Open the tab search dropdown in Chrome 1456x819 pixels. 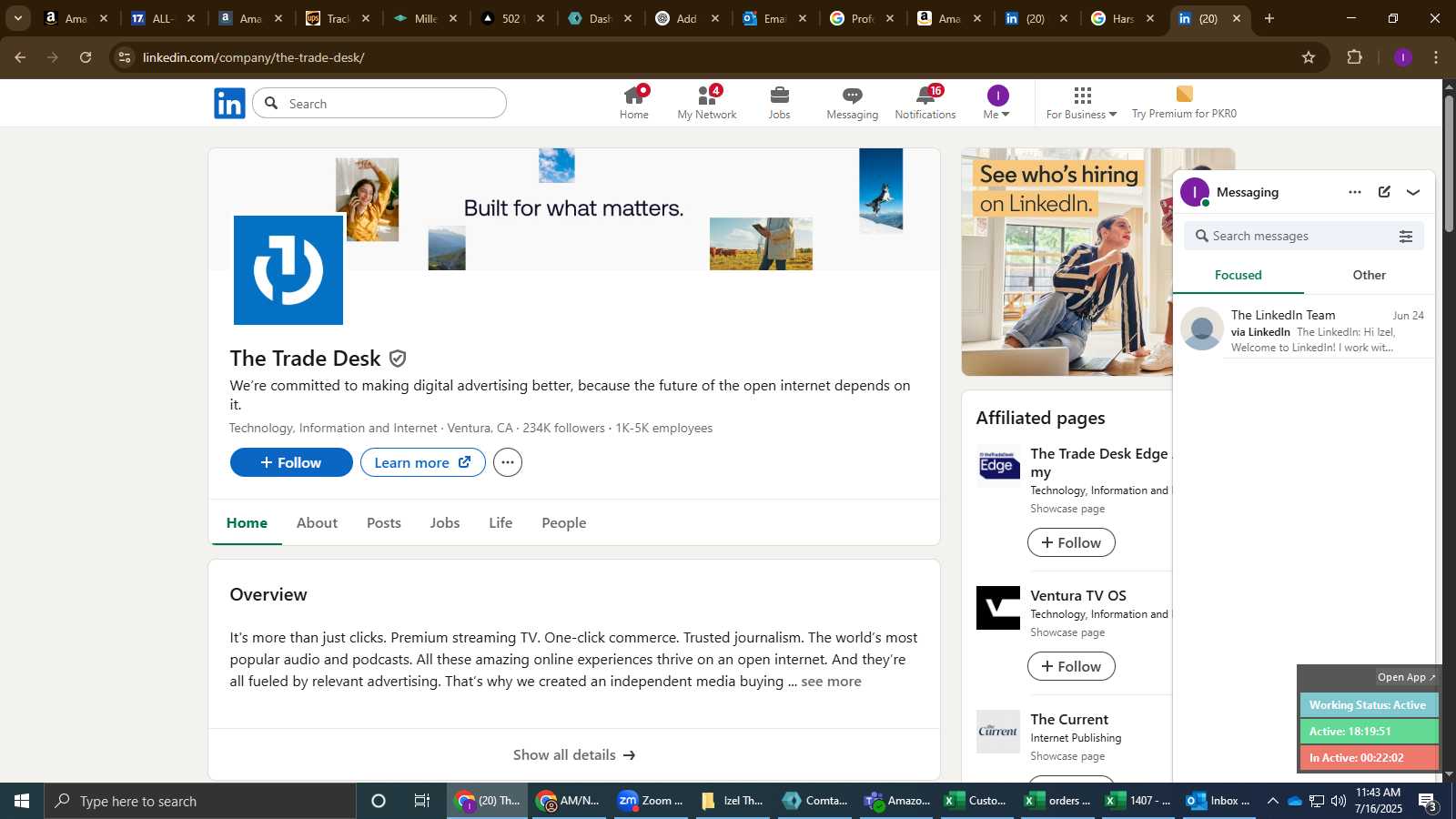coord(17,18)
